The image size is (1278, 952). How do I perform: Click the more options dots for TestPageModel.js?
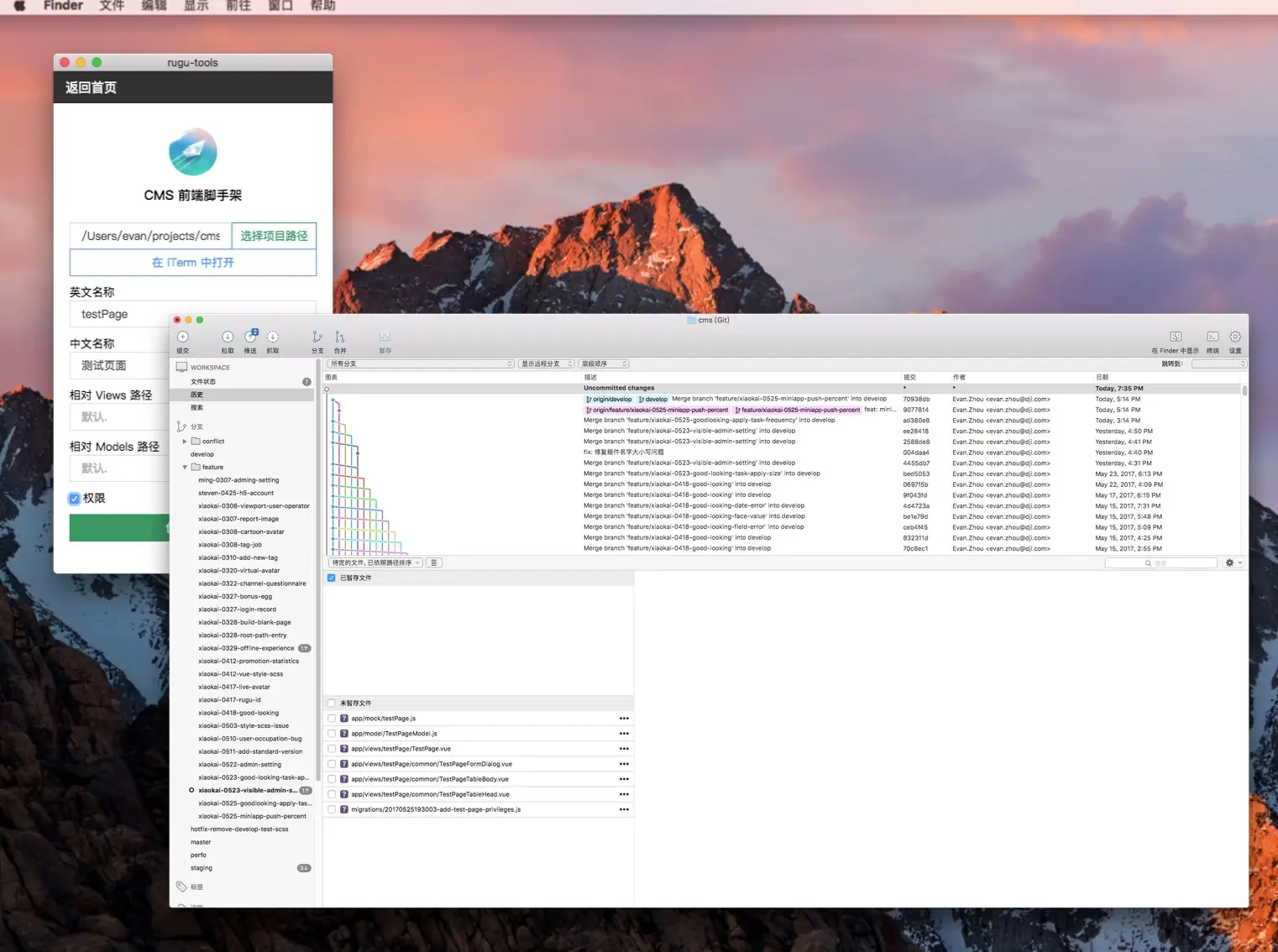coord(624,734)
